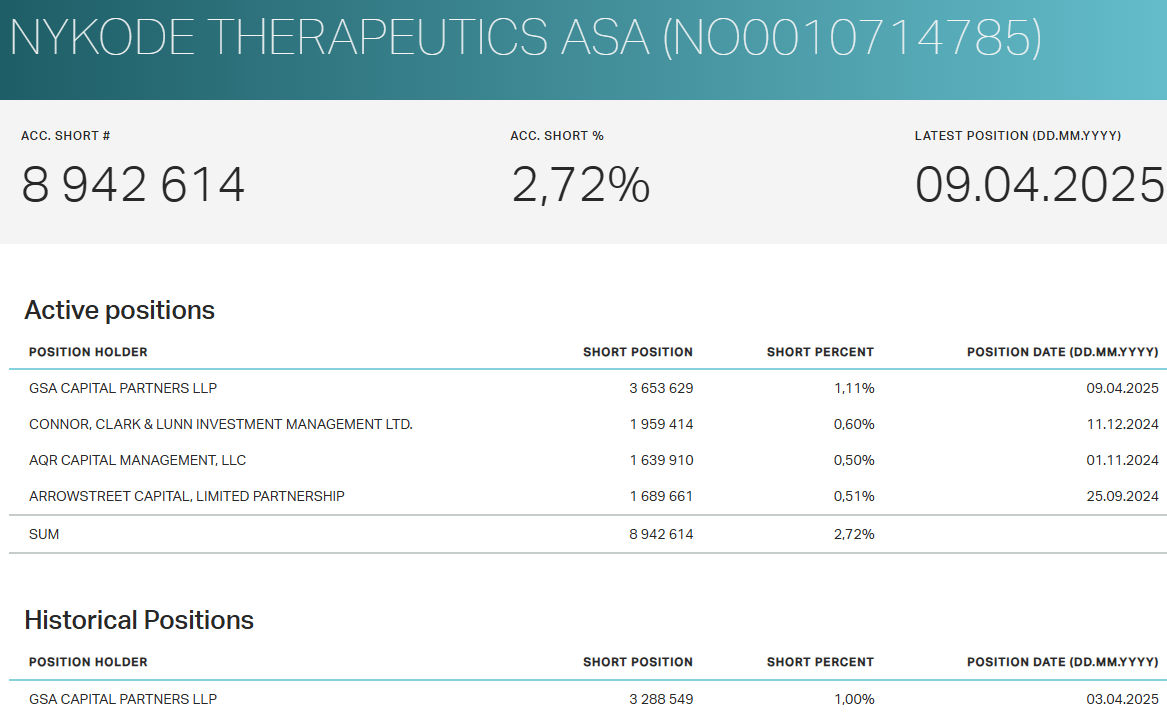Click the LATEST POSITION (DD.MM.YYYY) label
The height and width of the screenshot is (717, 1167).
click(1017, 136)
